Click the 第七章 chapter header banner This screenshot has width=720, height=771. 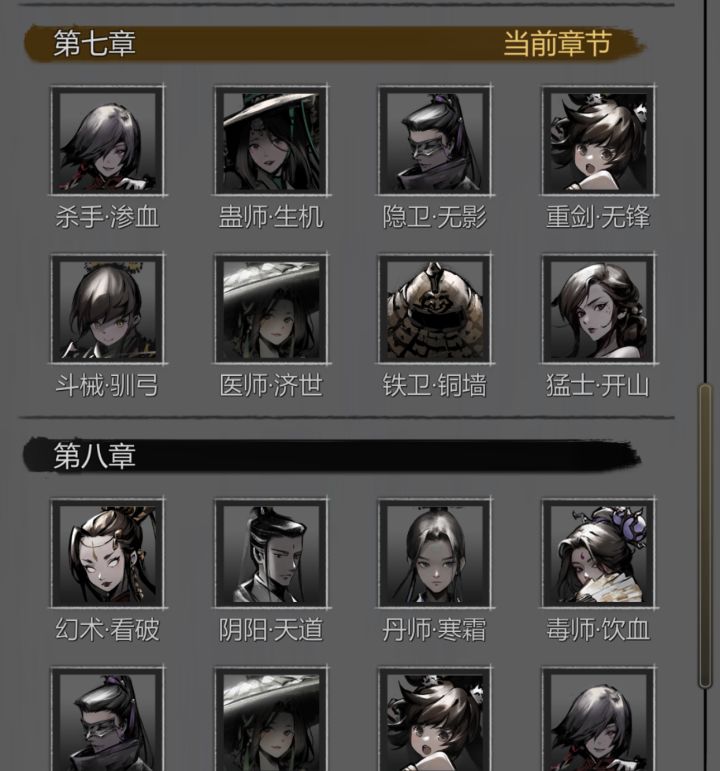334,43
